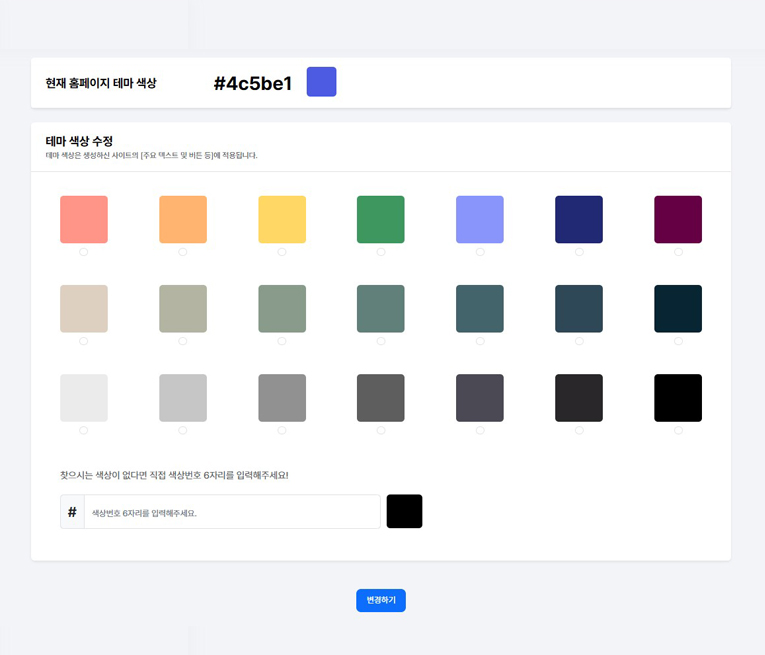Choose radio button under very dark teal swatch
The width and height of the screenshot is (765, 655).
click(678, 341)
